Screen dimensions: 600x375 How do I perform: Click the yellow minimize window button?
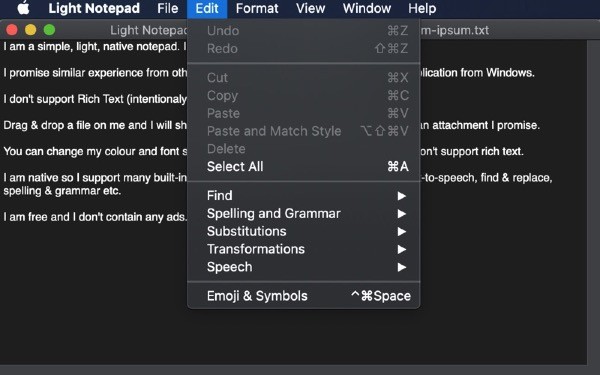point(31,30)
